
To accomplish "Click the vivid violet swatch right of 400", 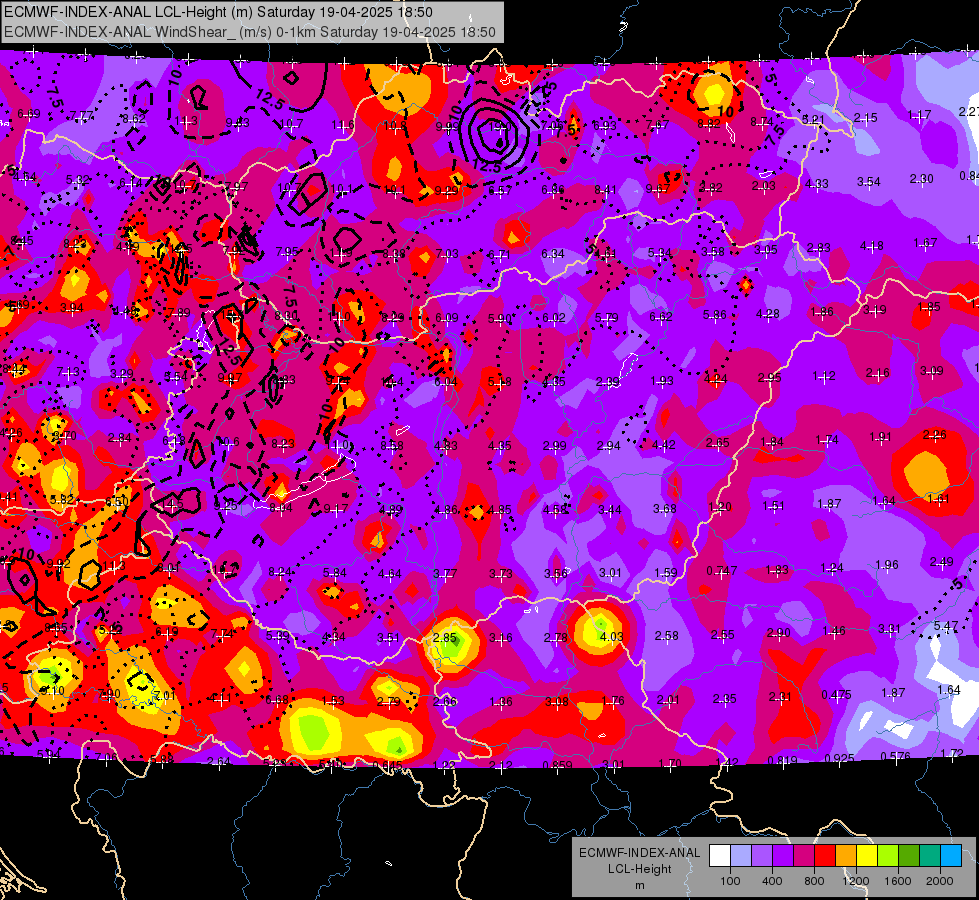I will click(783, 855).
